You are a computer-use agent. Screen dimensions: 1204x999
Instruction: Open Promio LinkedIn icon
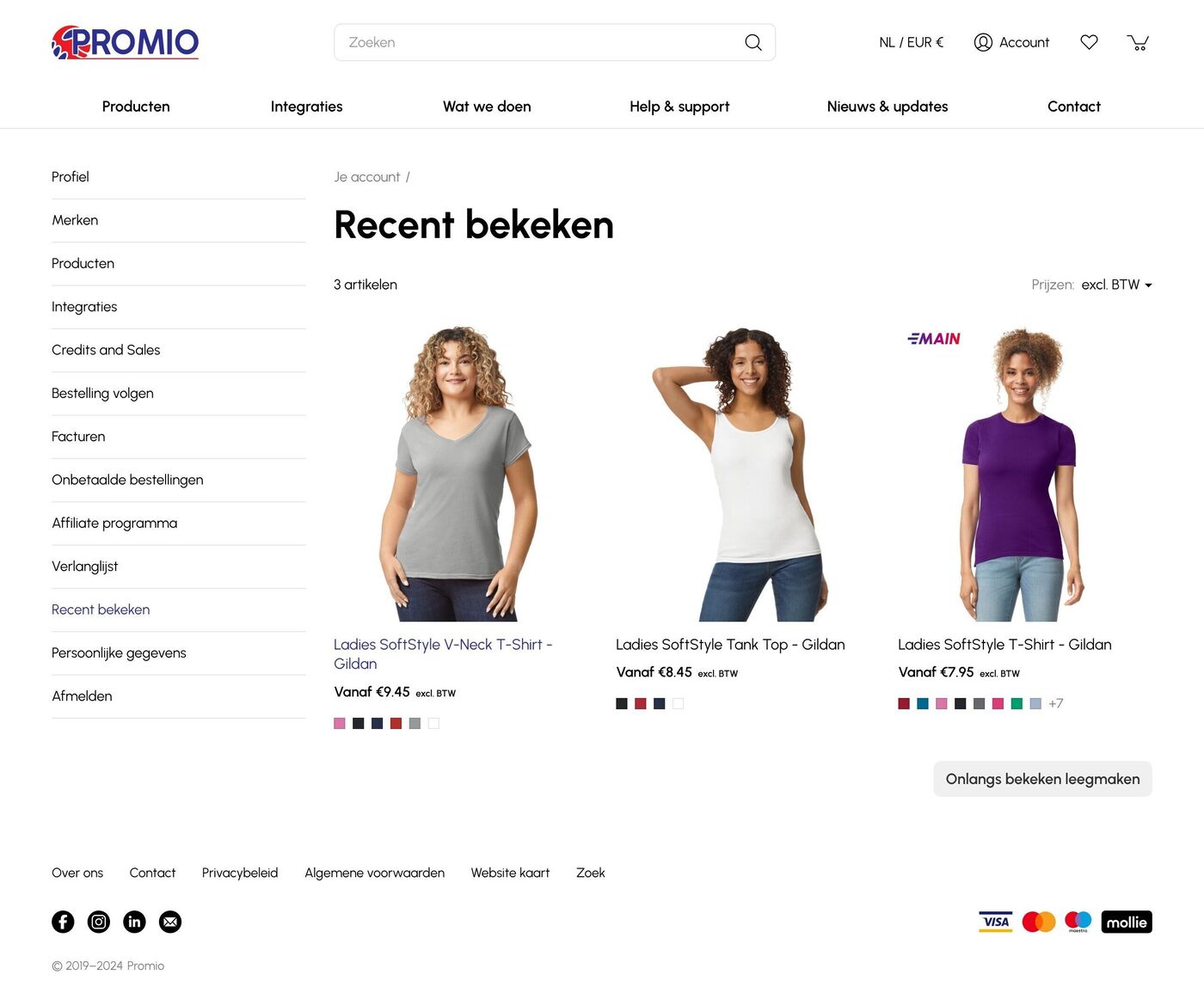pos(135,922)
